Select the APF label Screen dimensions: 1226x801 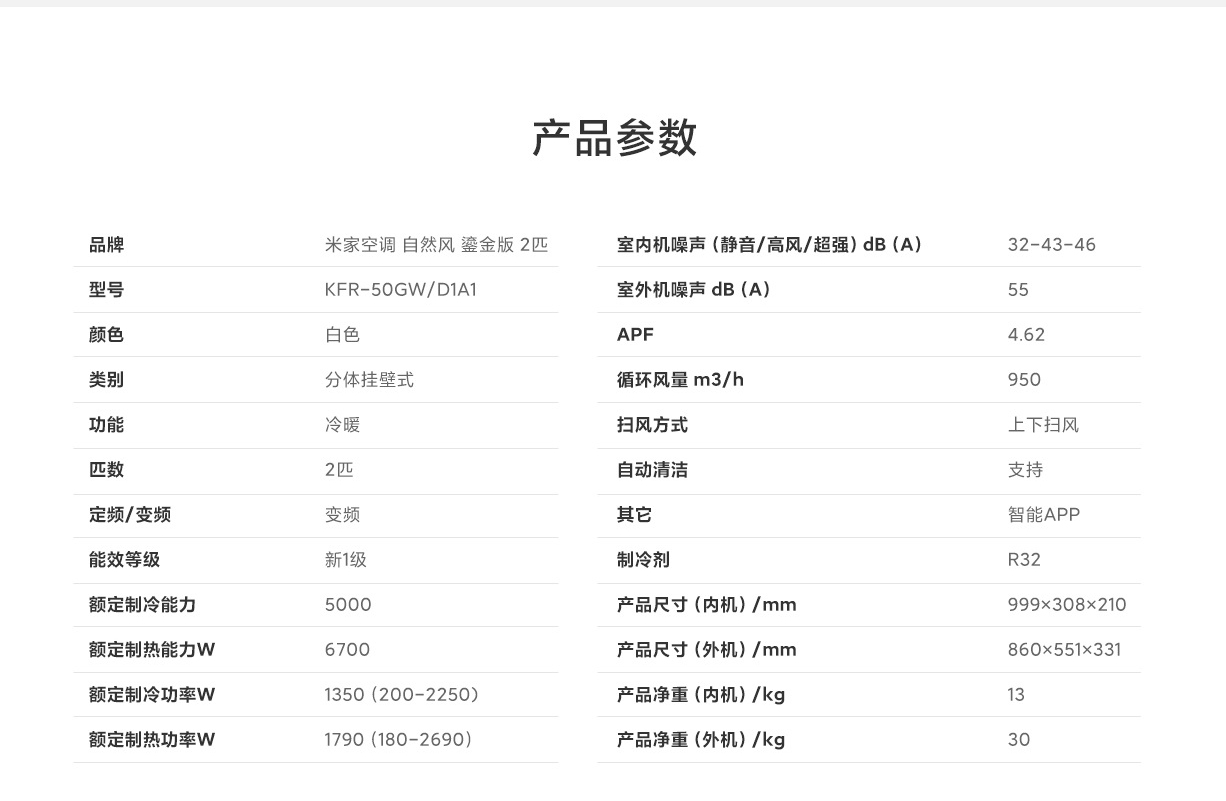[x=635, y=335]
